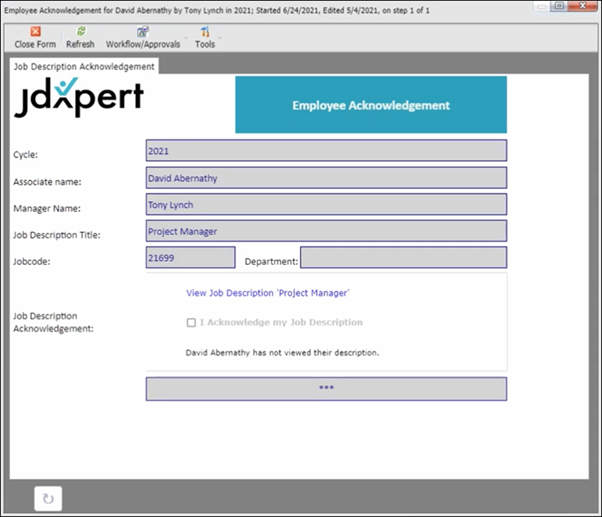
Task: Click the Close Form red X icon
Action: (x=35, y=31)
